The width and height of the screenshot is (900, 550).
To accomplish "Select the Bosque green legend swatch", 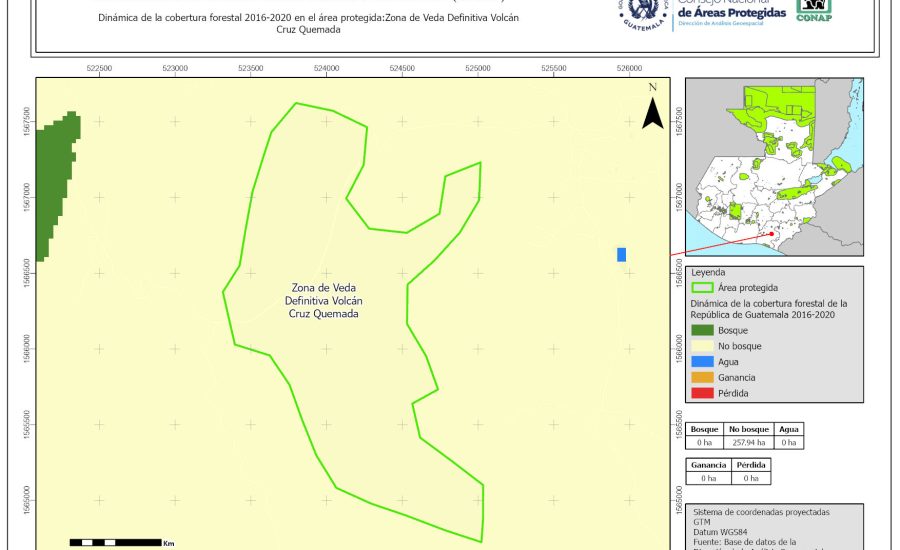I will pyautogui.click(x=704, y=330).
